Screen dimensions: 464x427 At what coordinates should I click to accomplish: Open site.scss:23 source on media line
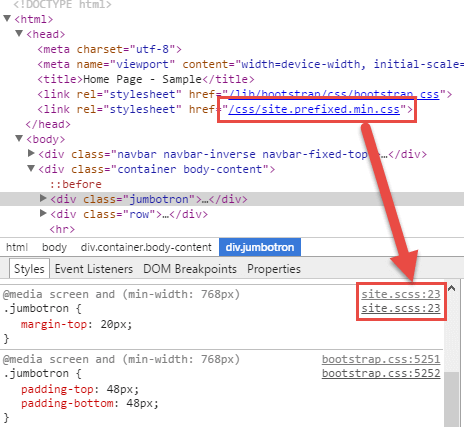pos(401,294)
